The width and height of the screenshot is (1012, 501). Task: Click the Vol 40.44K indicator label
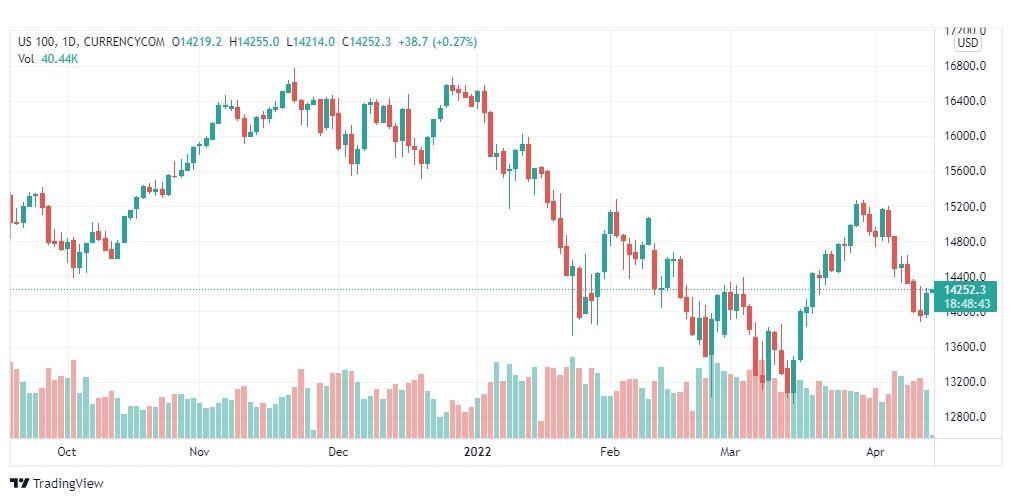(48, 59)
